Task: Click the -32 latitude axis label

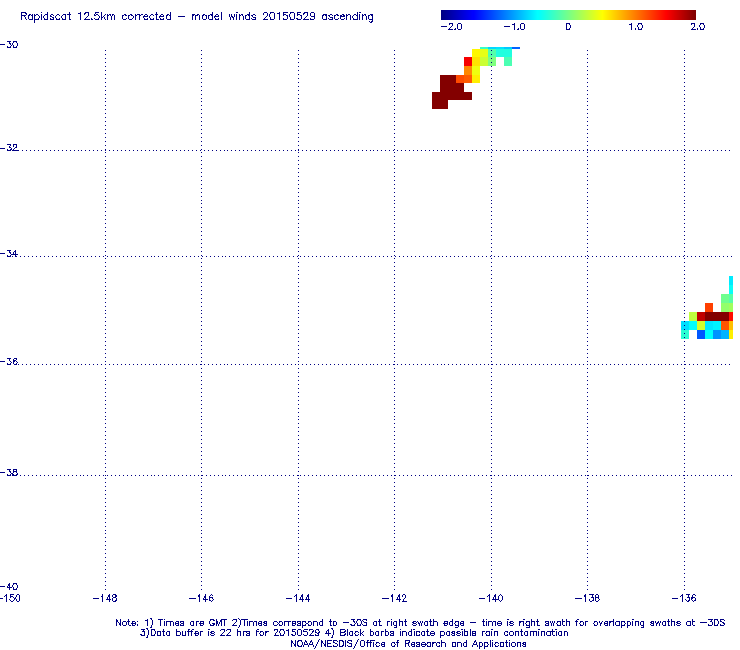Action: click(x=9, y=148)
